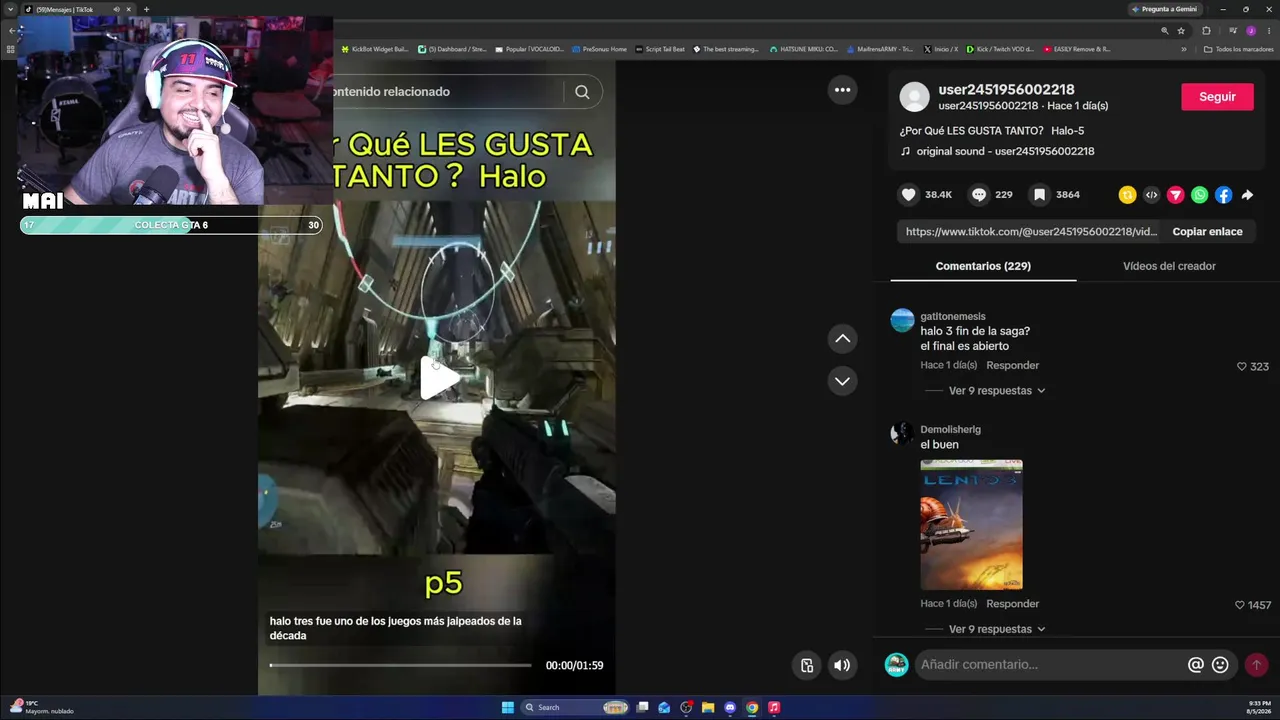This screenshot has height=720, width=1280.
Task: Send to friends with the red icon
Action: click(1176, 195)
